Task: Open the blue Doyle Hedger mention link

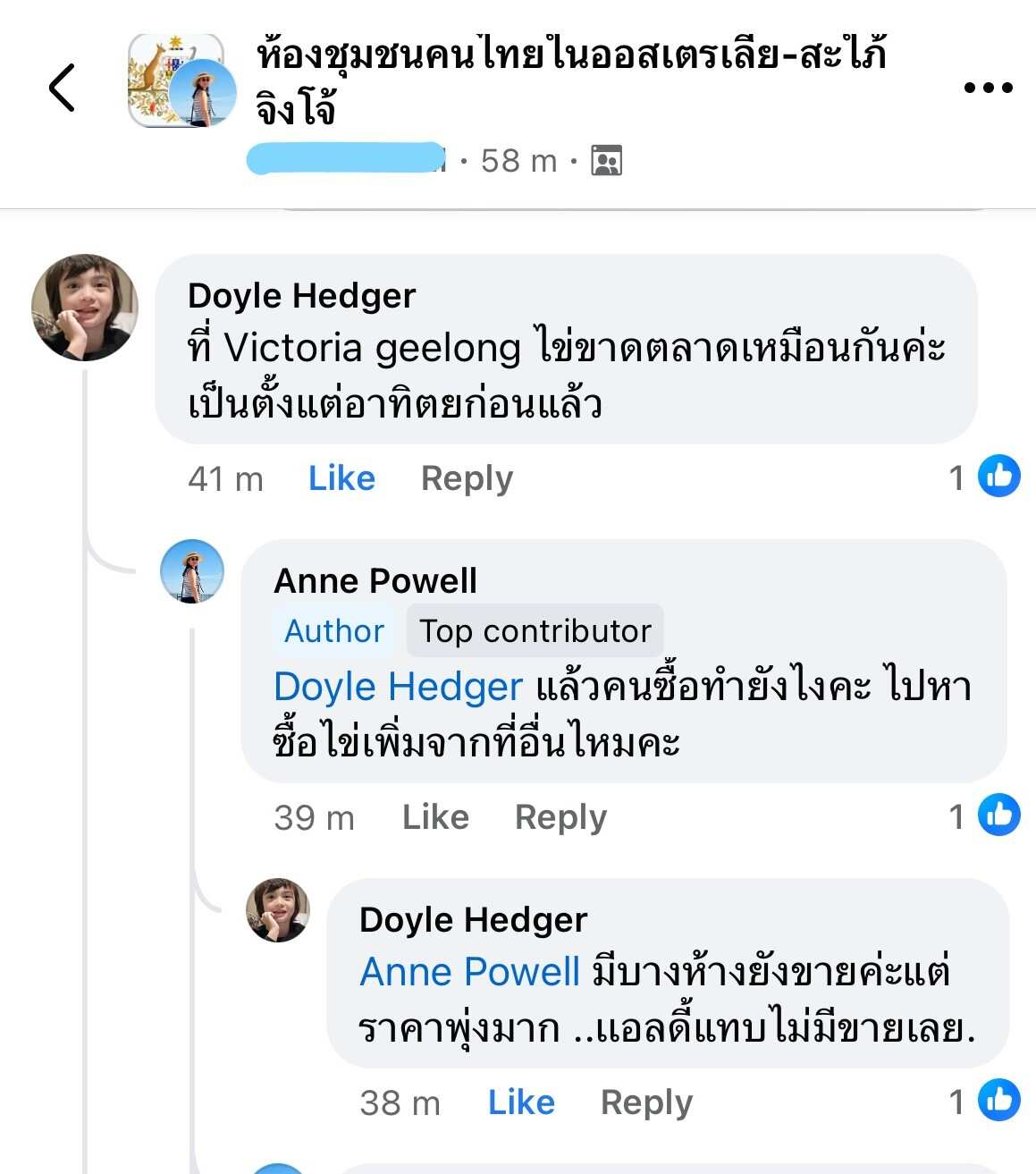Action: click(x=398, y=687)
